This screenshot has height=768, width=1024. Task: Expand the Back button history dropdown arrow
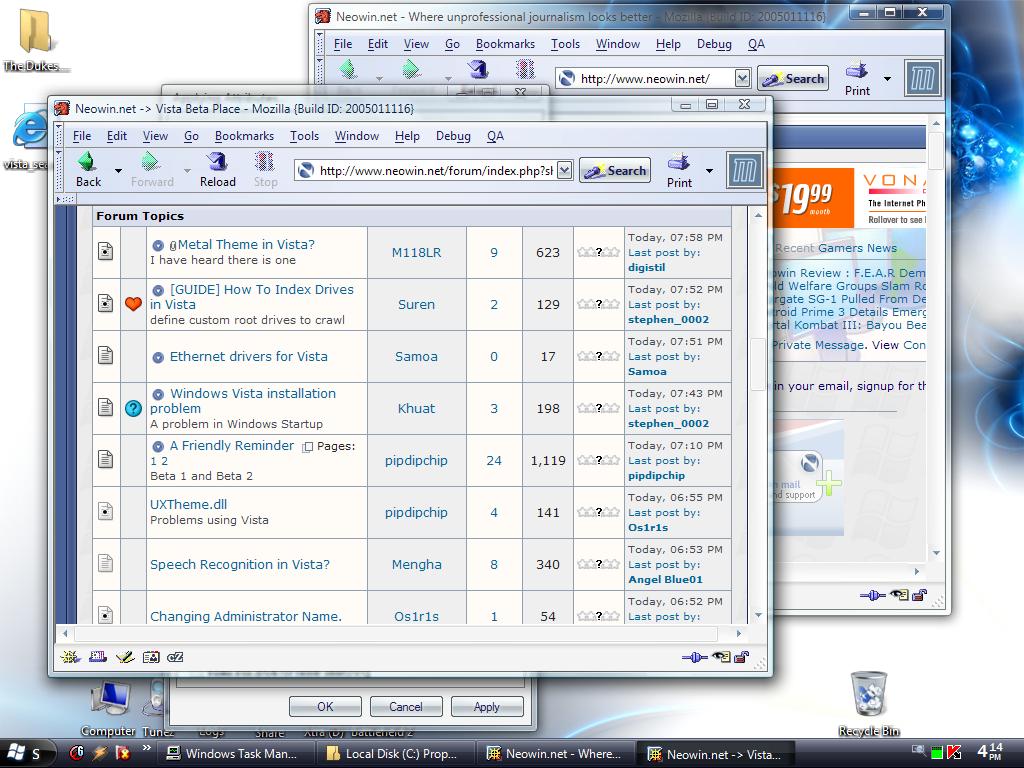click(x=118, y=171)
